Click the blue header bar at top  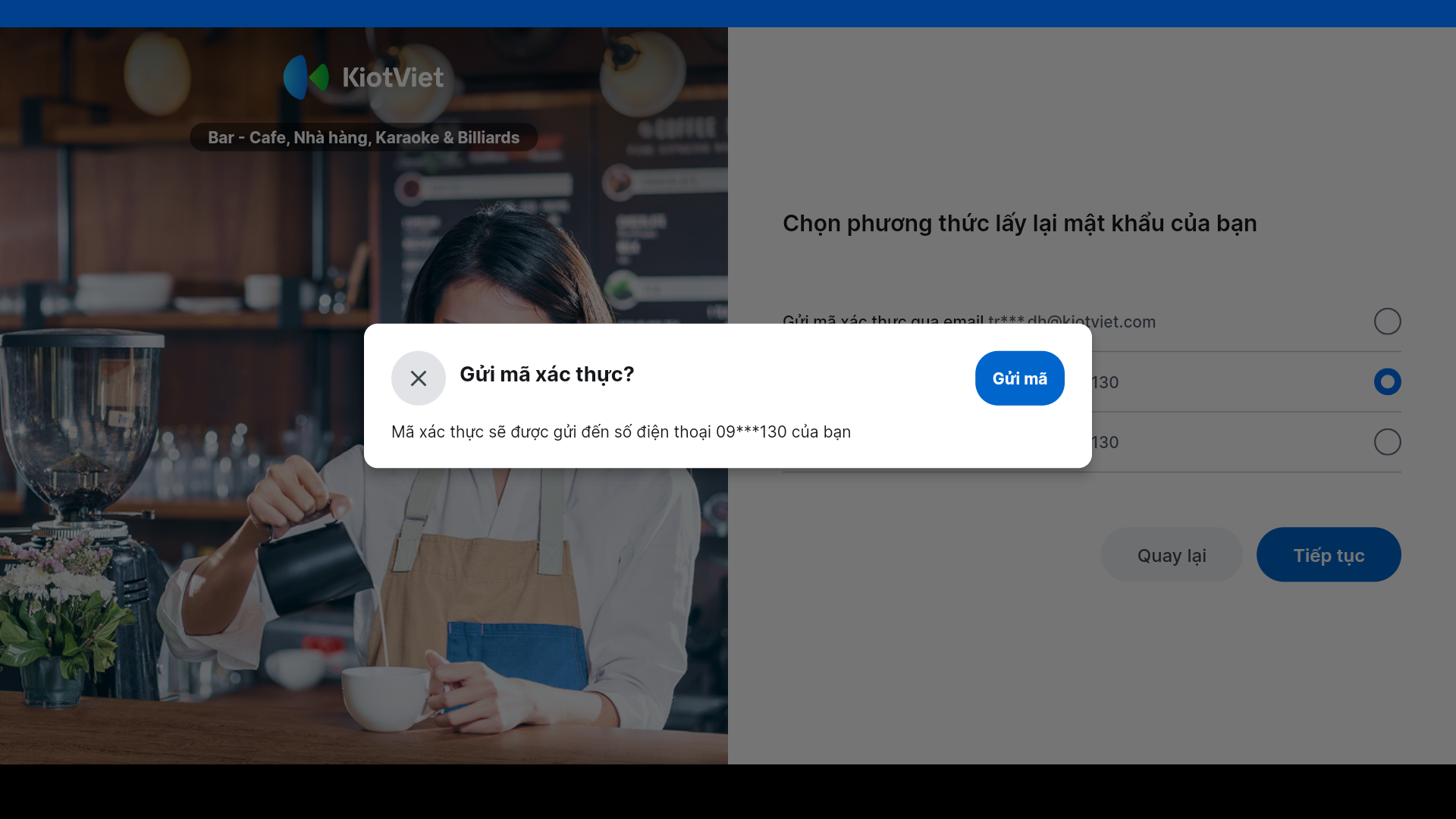728,14
